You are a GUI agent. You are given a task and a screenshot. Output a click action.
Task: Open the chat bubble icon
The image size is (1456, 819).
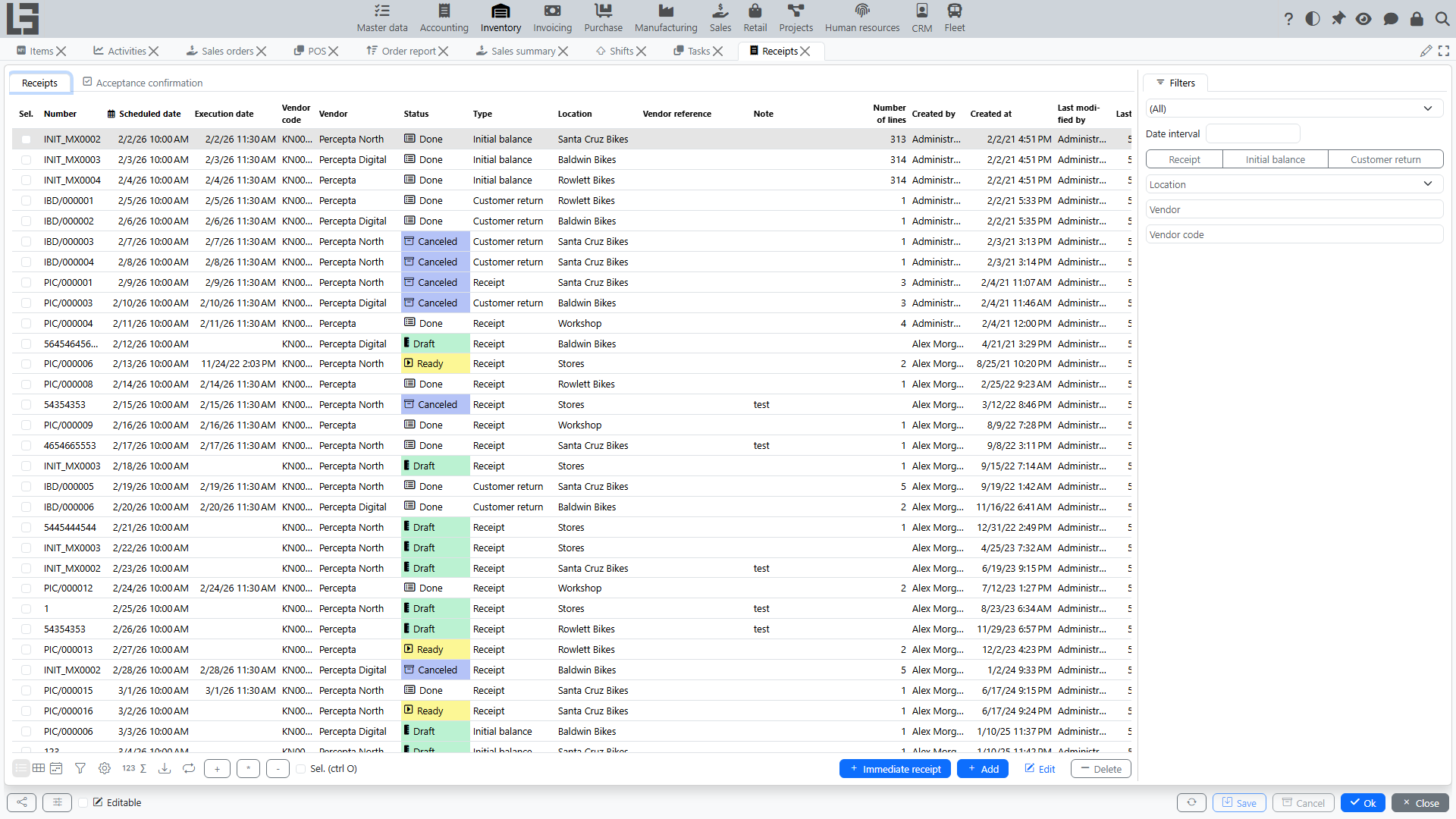(1390, 19)
